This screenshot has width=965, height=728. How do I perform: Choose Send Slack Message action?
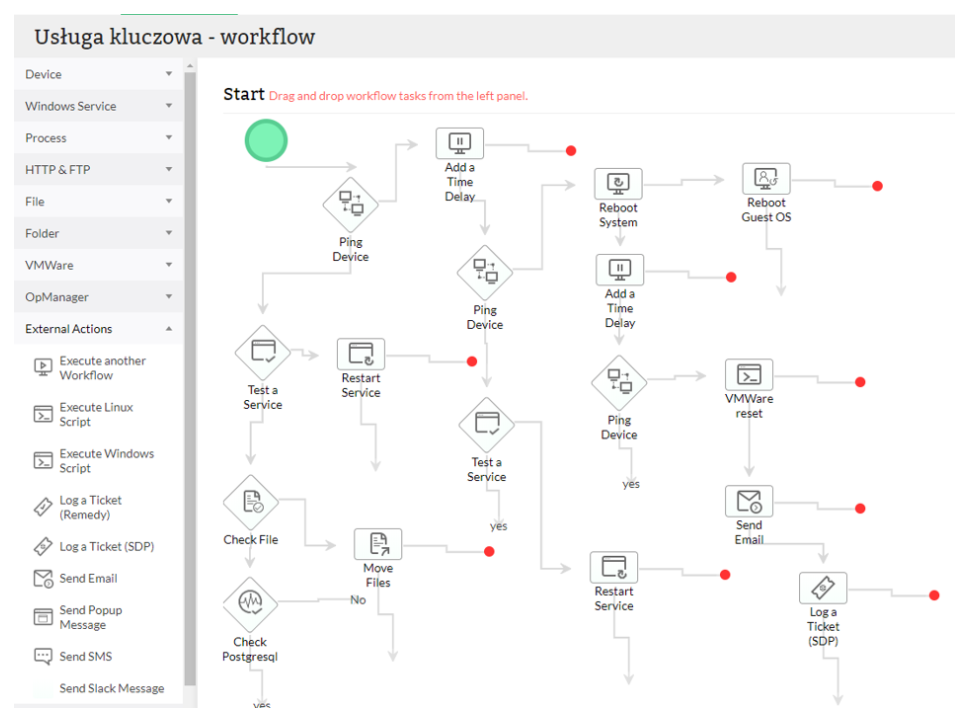click(111, 689)
